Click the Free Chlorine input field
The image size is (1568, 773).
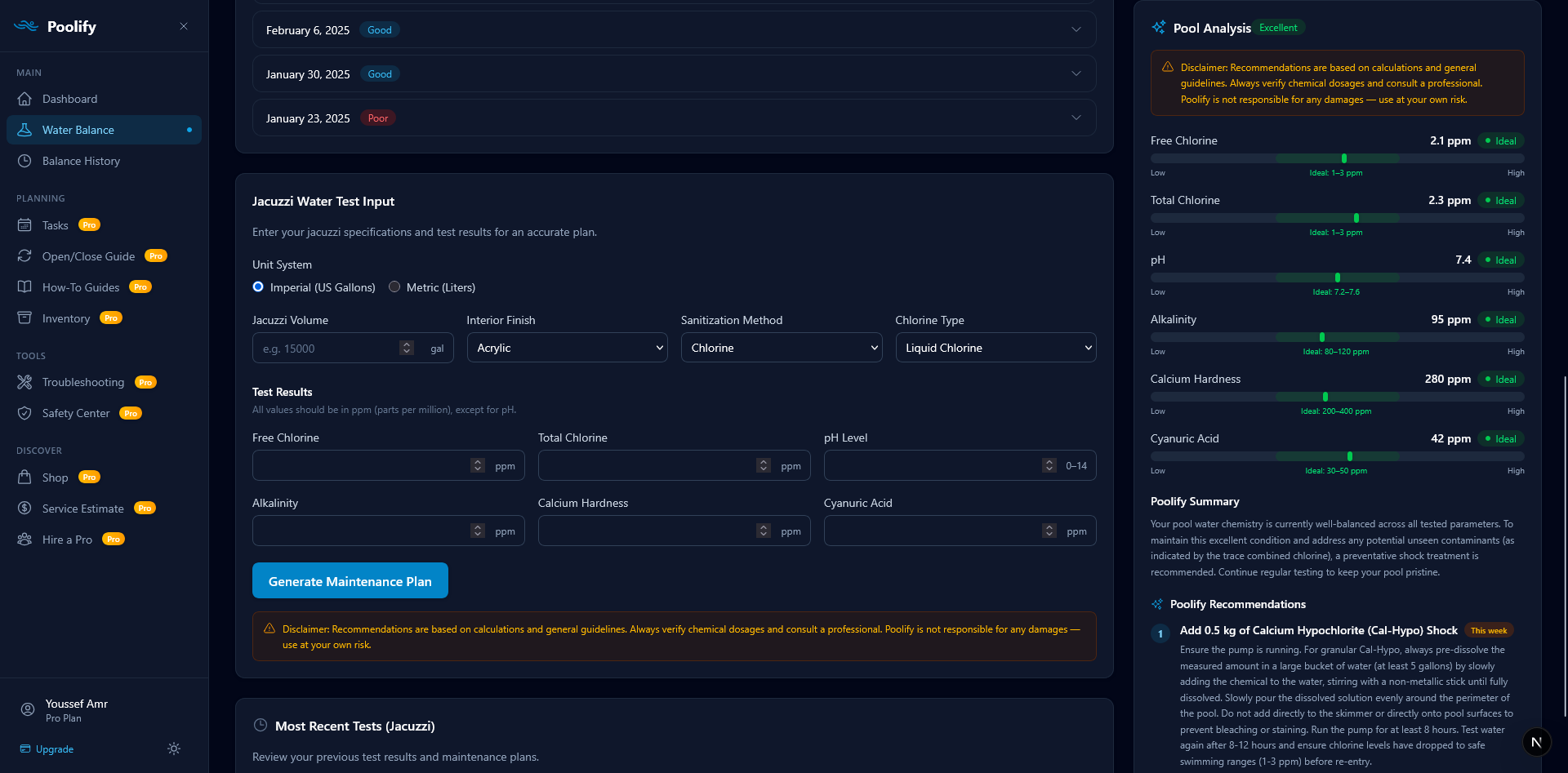pyautogui.click(x=389, y=465)
